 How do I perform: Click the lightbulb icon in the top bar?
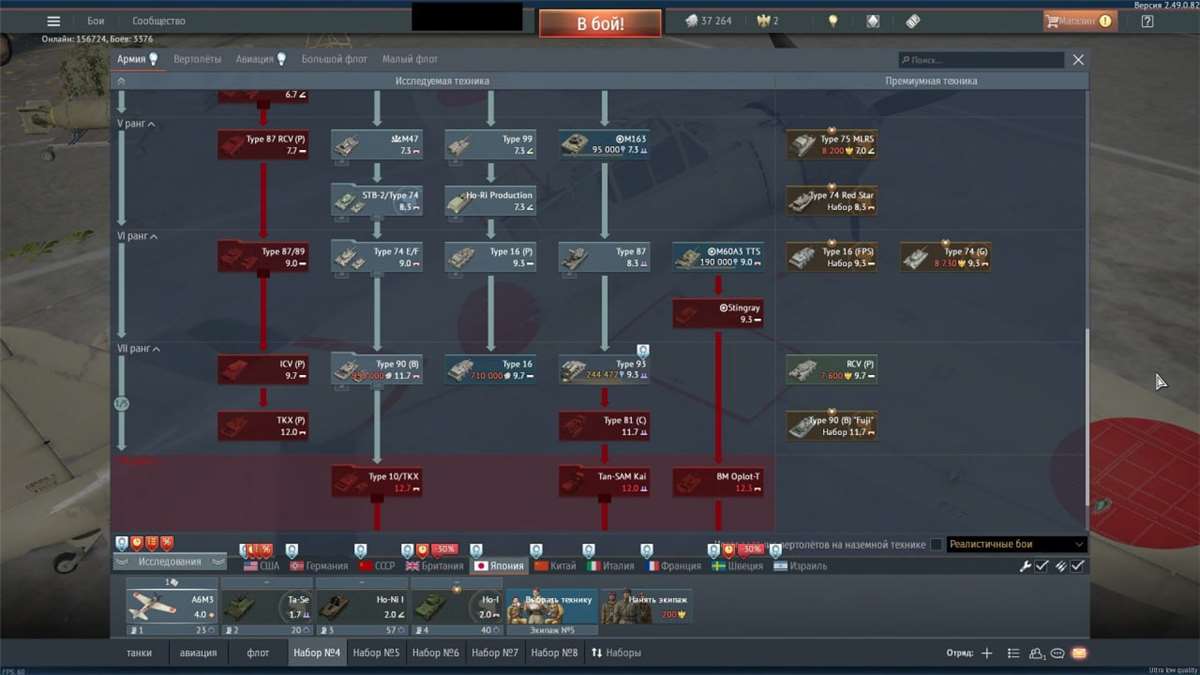(x=833, y=21)
